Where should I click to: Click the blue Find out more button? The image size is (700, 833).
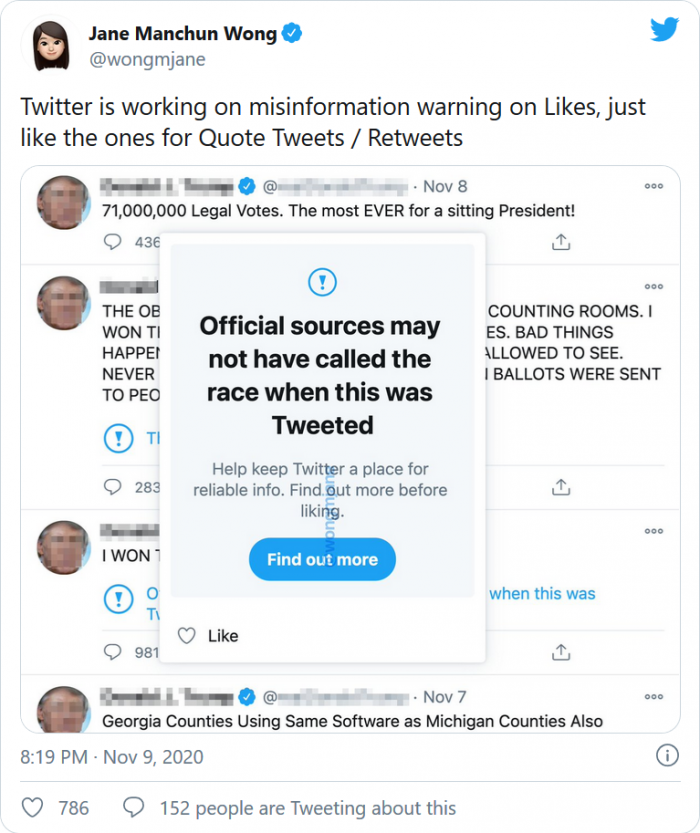[322, 560]
